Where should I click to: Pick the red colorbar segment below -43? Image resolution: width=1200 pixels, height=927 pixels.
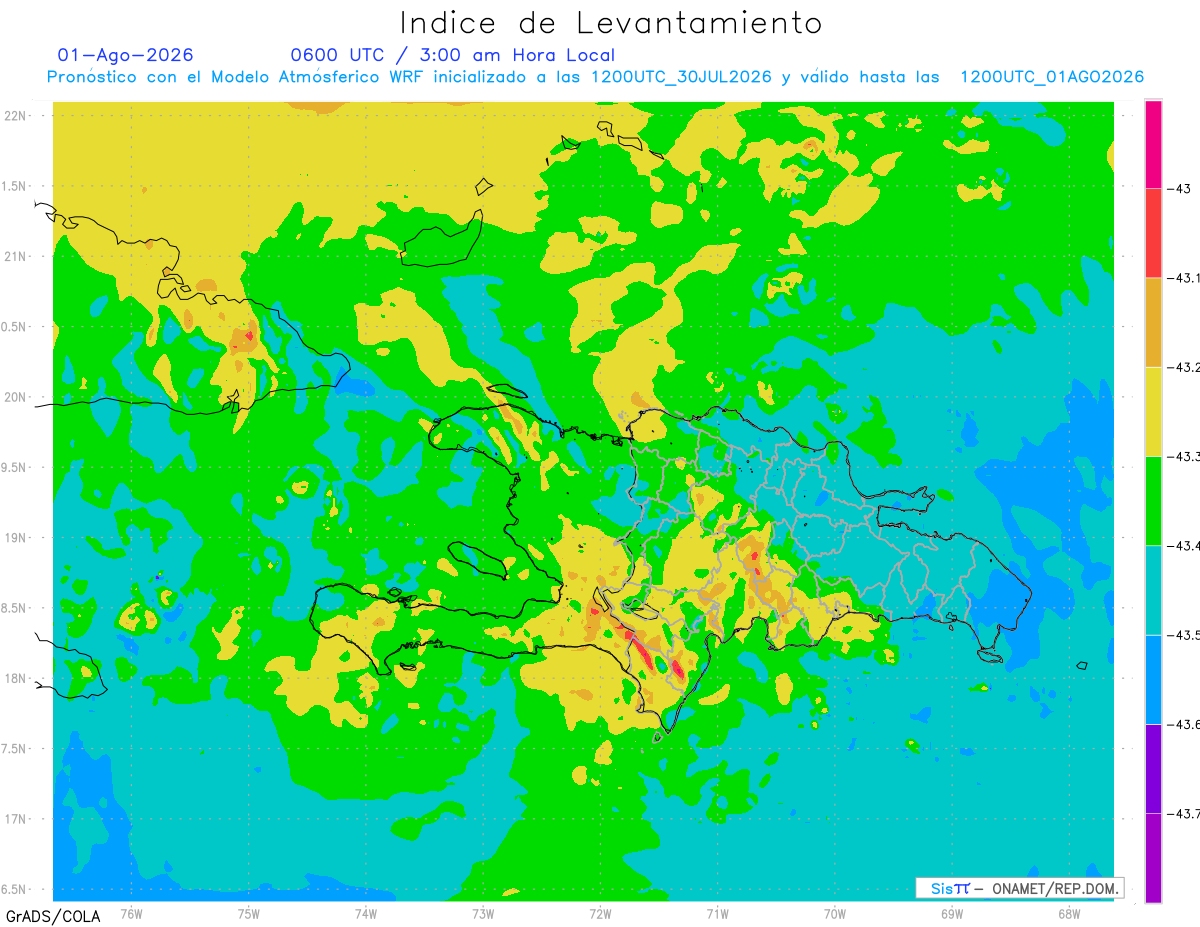[1153, 233]
